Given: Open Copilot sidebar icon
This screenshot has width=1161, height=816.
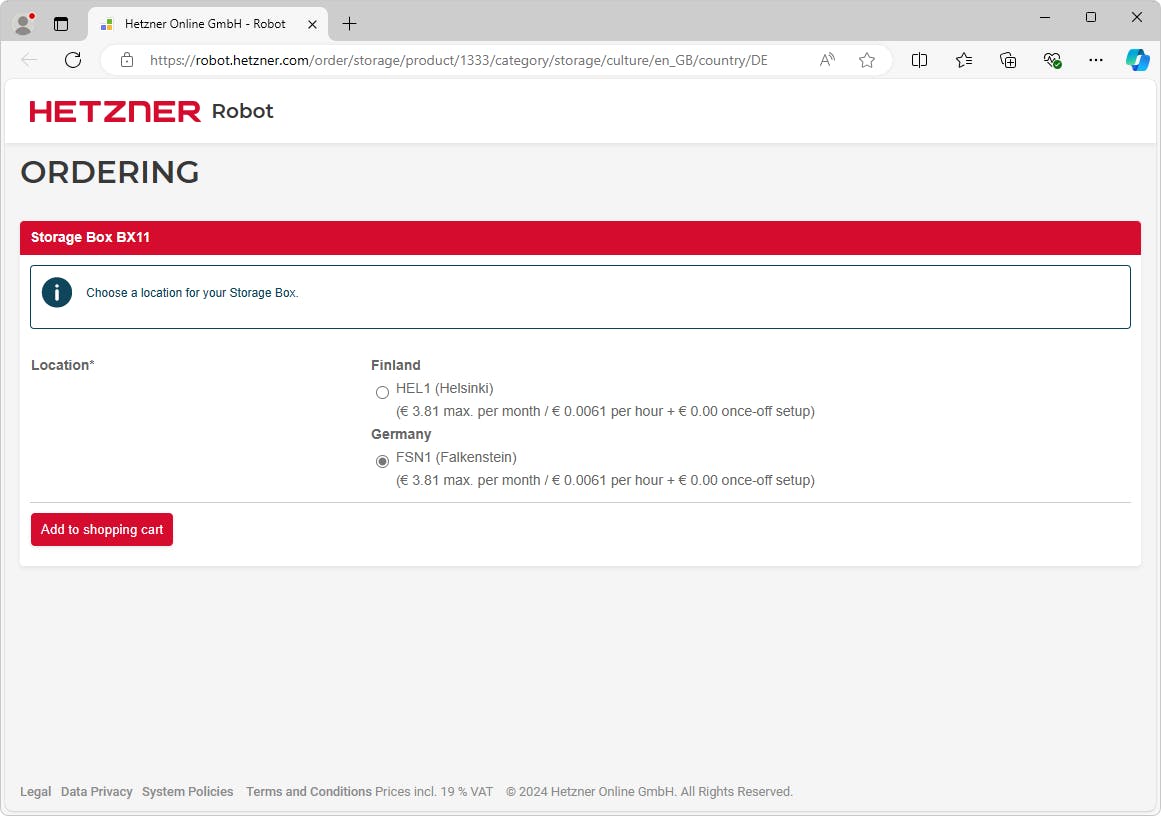Looking at the screenshot, I should [x=1137, y=59].
